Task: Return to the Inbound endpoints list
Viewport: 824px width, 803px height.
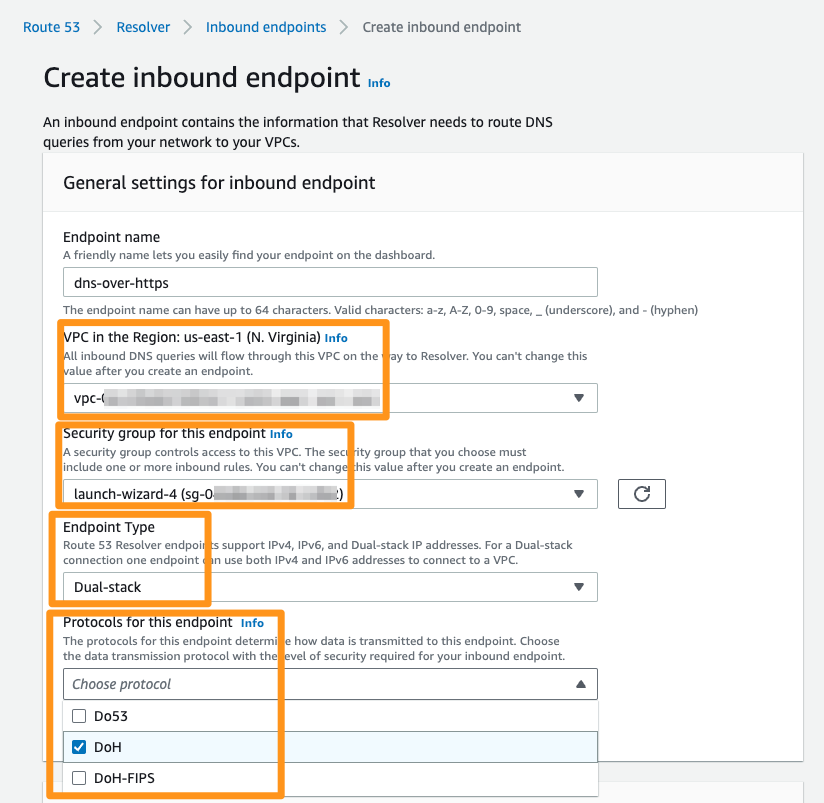Action: 265,27
